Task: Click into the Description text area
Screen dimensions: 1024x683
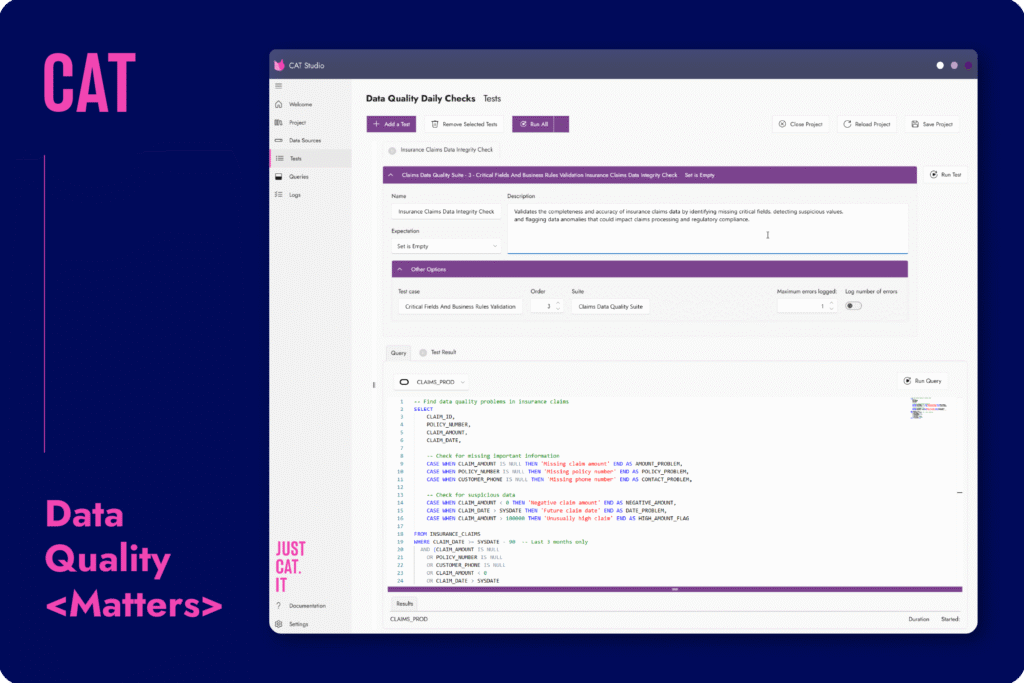Action: coord(707,228)
